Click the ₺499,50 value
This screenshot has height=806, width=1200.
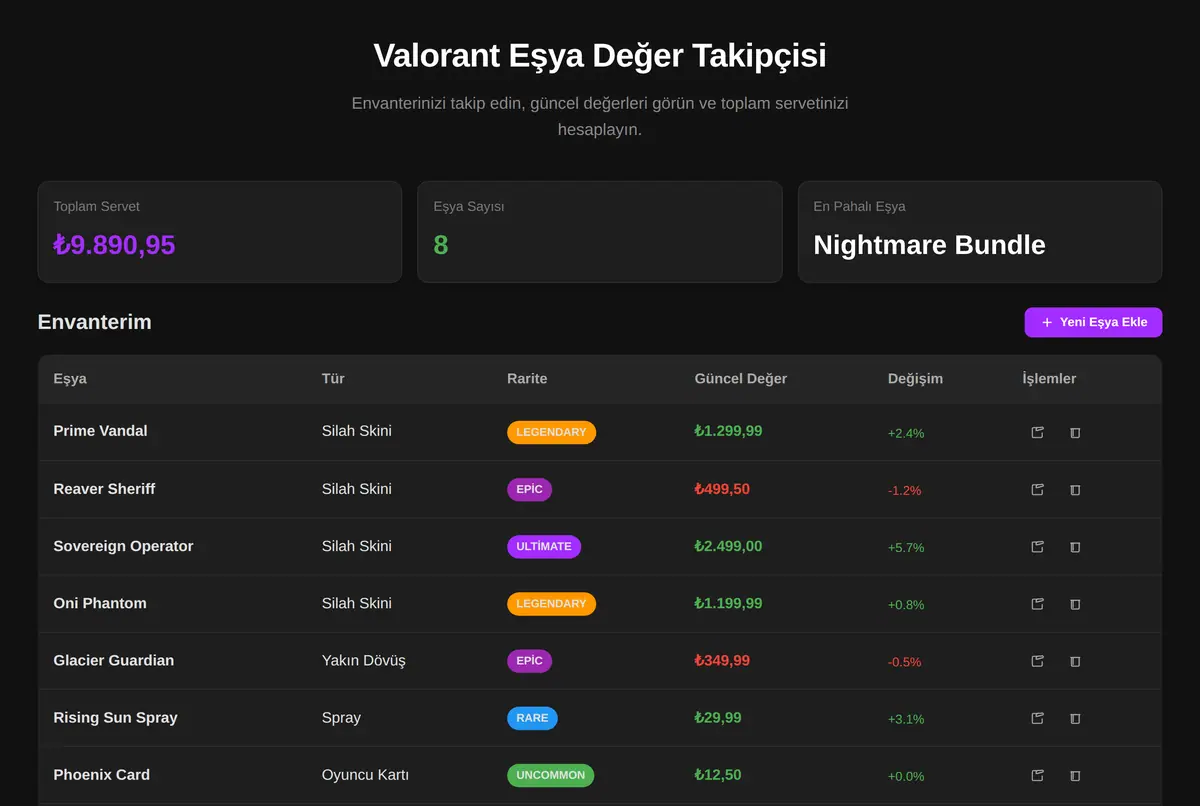click(x=722, y=489)
